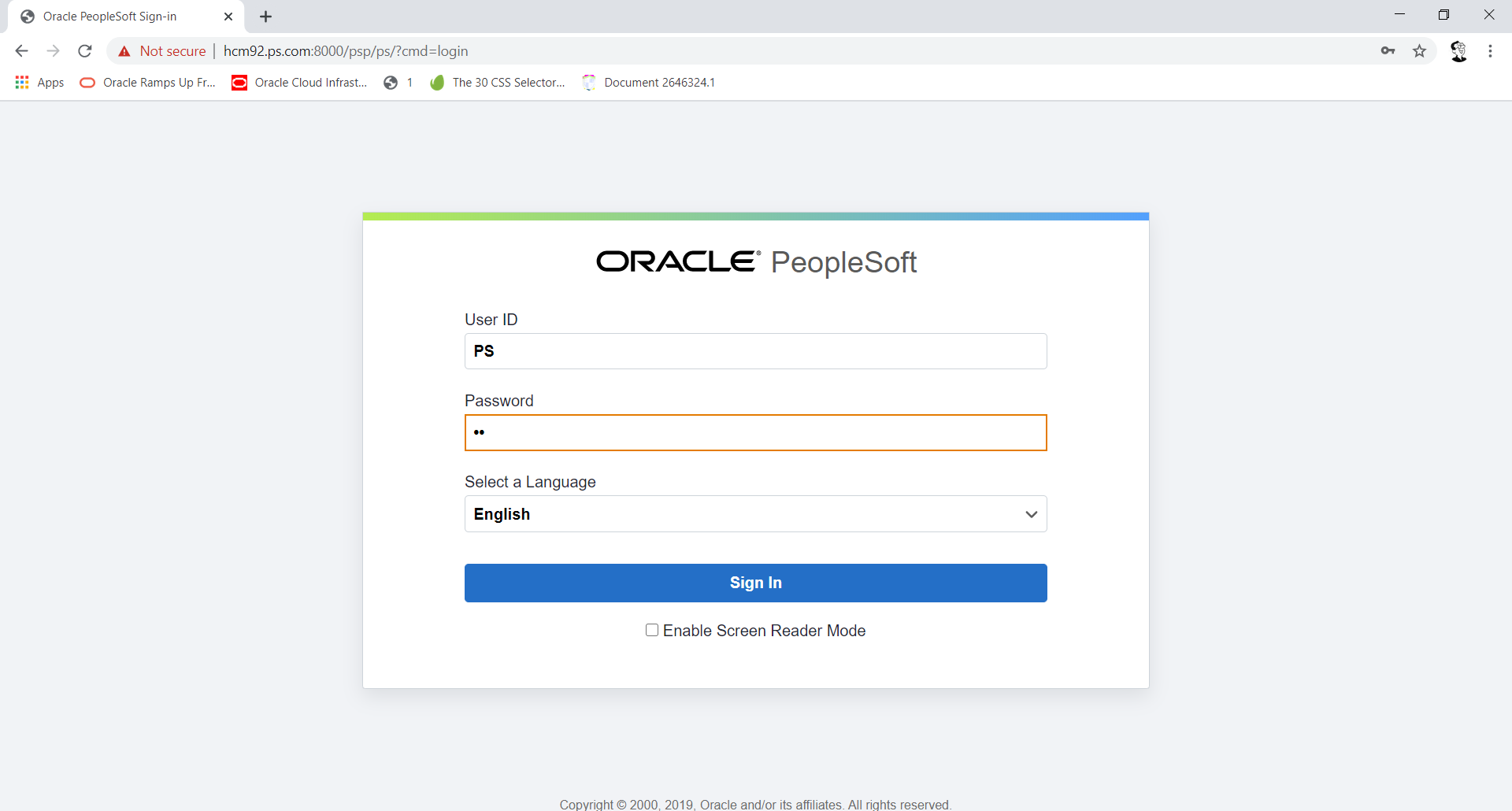The width and height of the screenshot is (1512, 811).
Task: Open the saved passwords key icon
Action: tap(1388, 51)
